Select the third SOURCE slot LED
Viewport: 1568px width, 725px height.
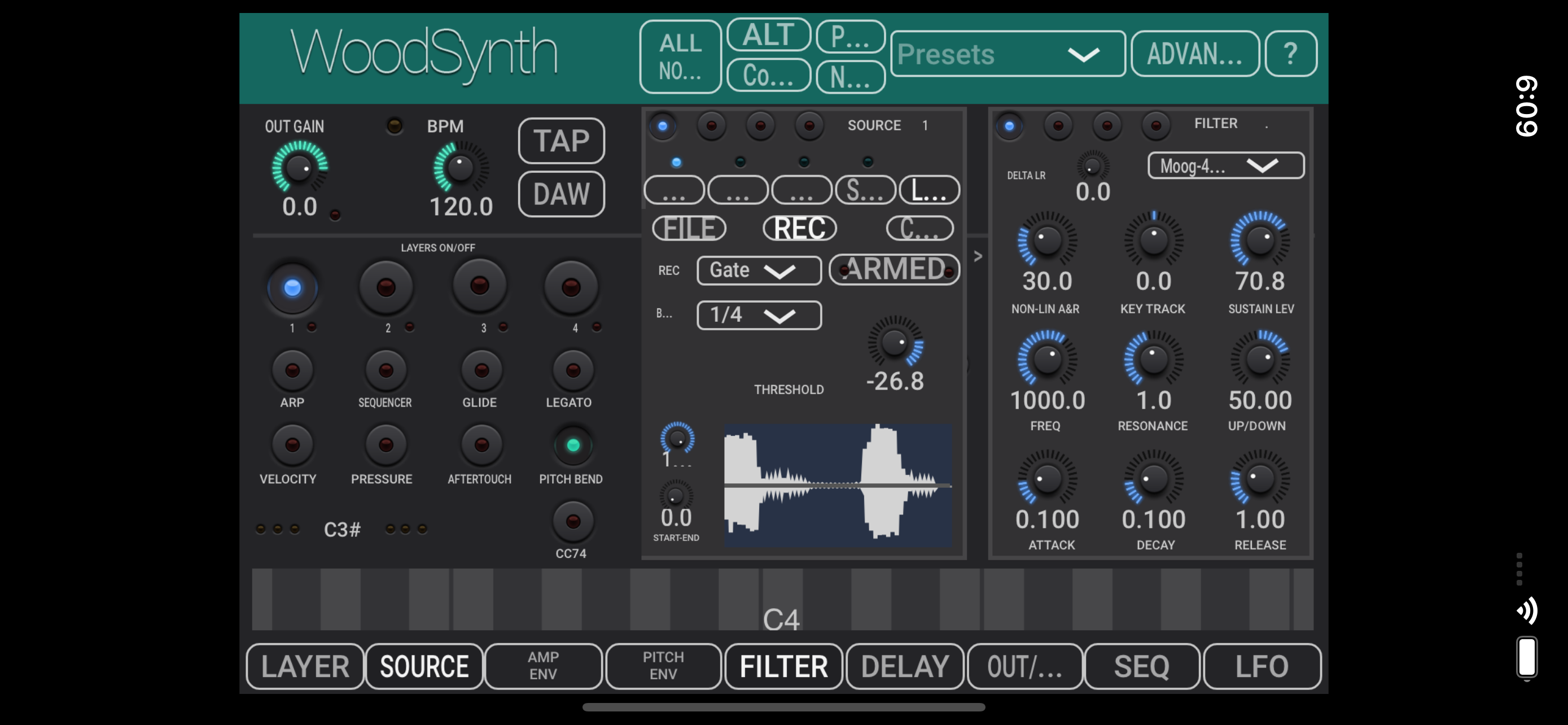[x=760, y=126]
